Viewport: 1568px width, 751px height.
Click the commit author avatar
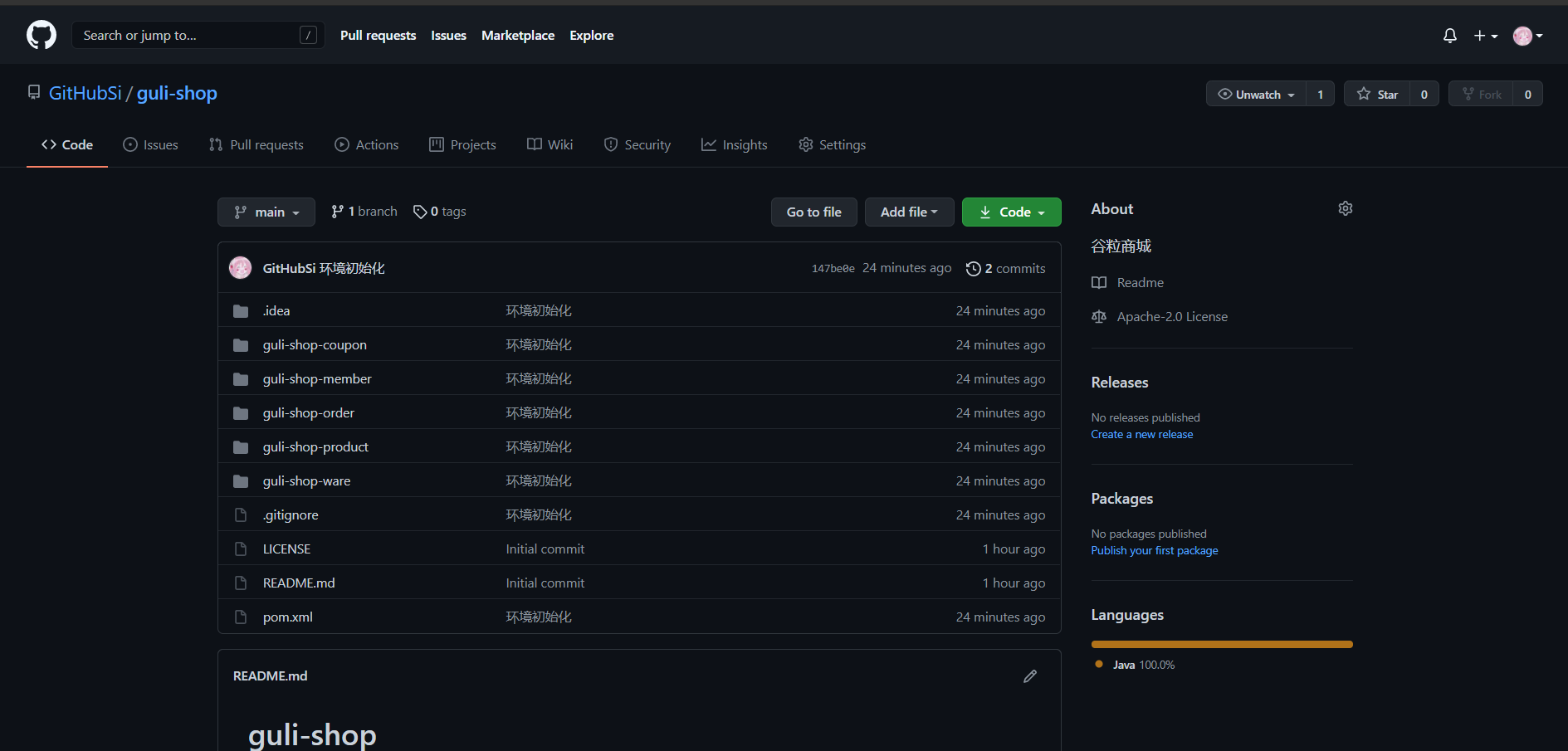pyautogui.click(x=241, y=267)
